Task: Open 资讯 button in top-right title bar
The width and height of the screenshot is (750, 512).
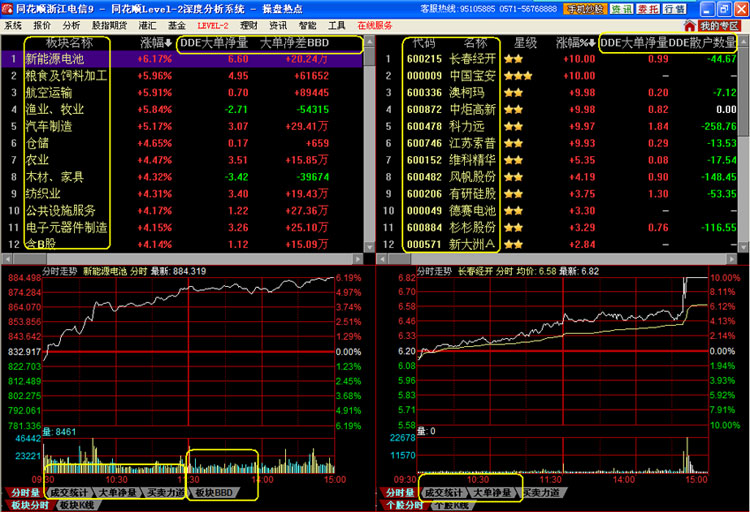Action: pyautogui.click(x=621, y=9)
